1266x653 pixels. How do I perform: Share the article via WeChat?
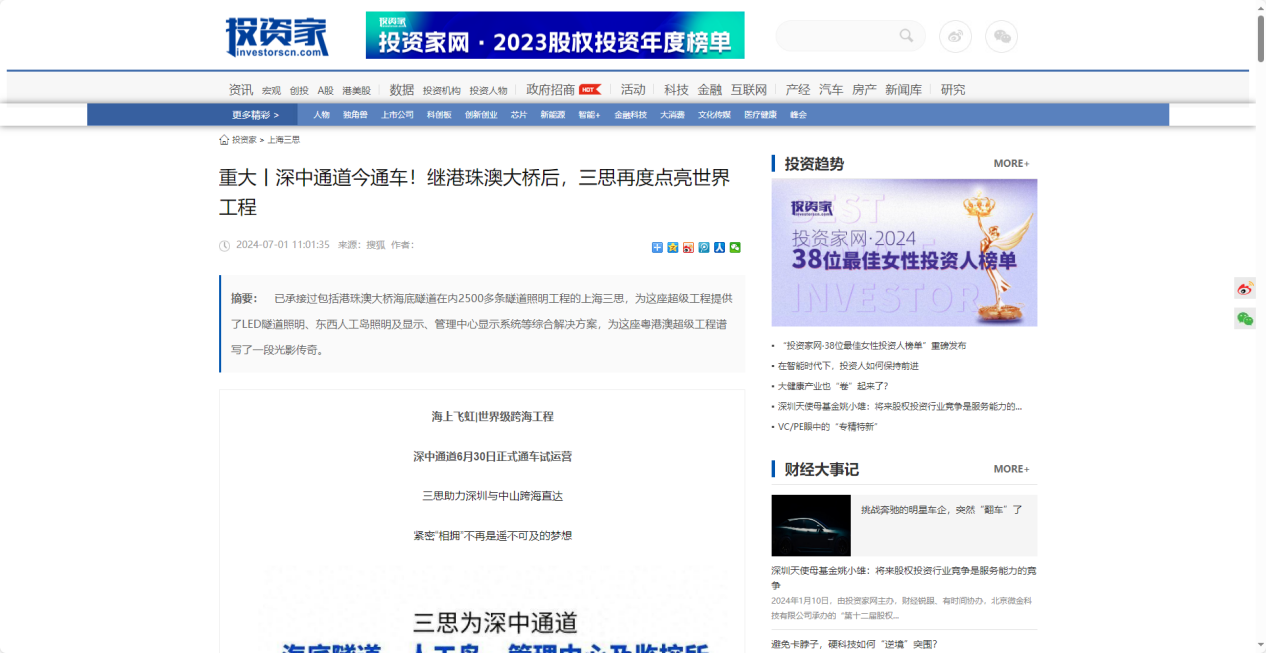(x=735, y=247)
